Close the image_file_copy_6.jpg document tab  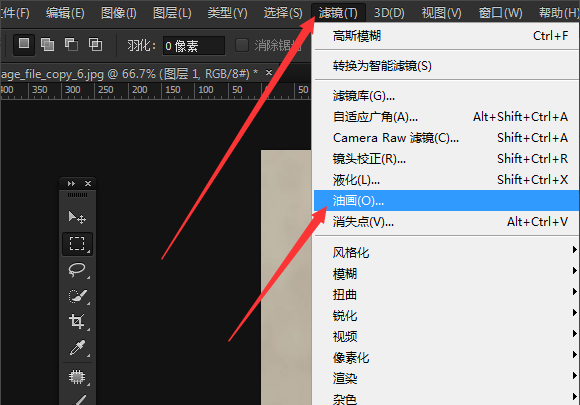pos(269,73)
